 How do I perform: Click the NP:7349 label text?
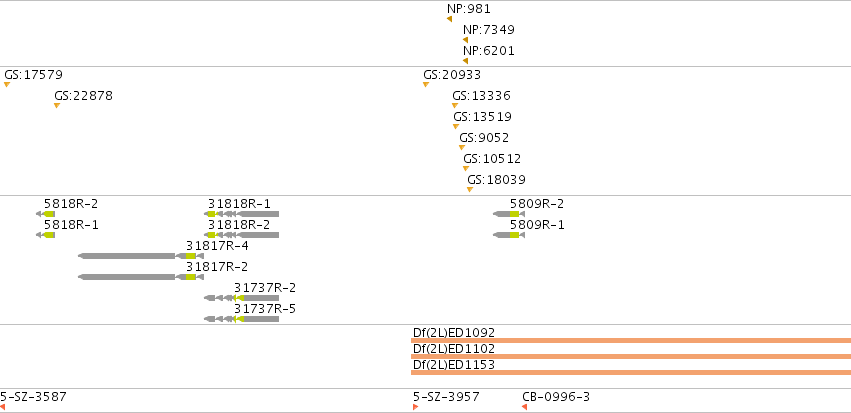[x=489, y=30]
